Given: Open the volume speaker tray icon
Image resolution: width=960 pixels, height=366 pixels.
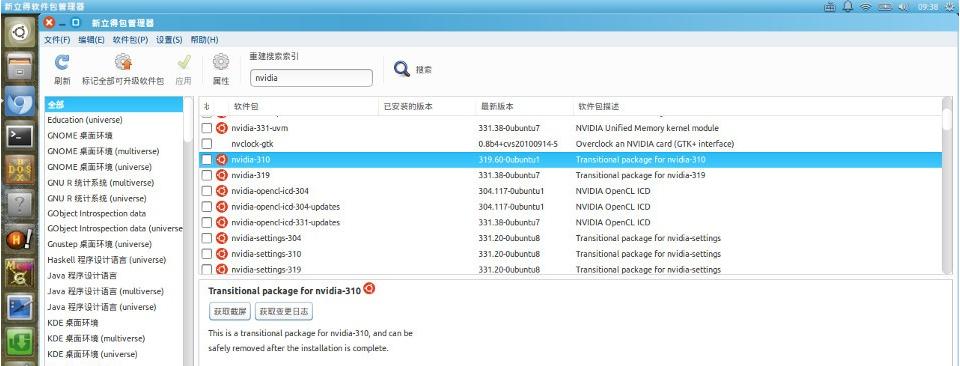Looking at the screenshot, I should coord(903,7).
